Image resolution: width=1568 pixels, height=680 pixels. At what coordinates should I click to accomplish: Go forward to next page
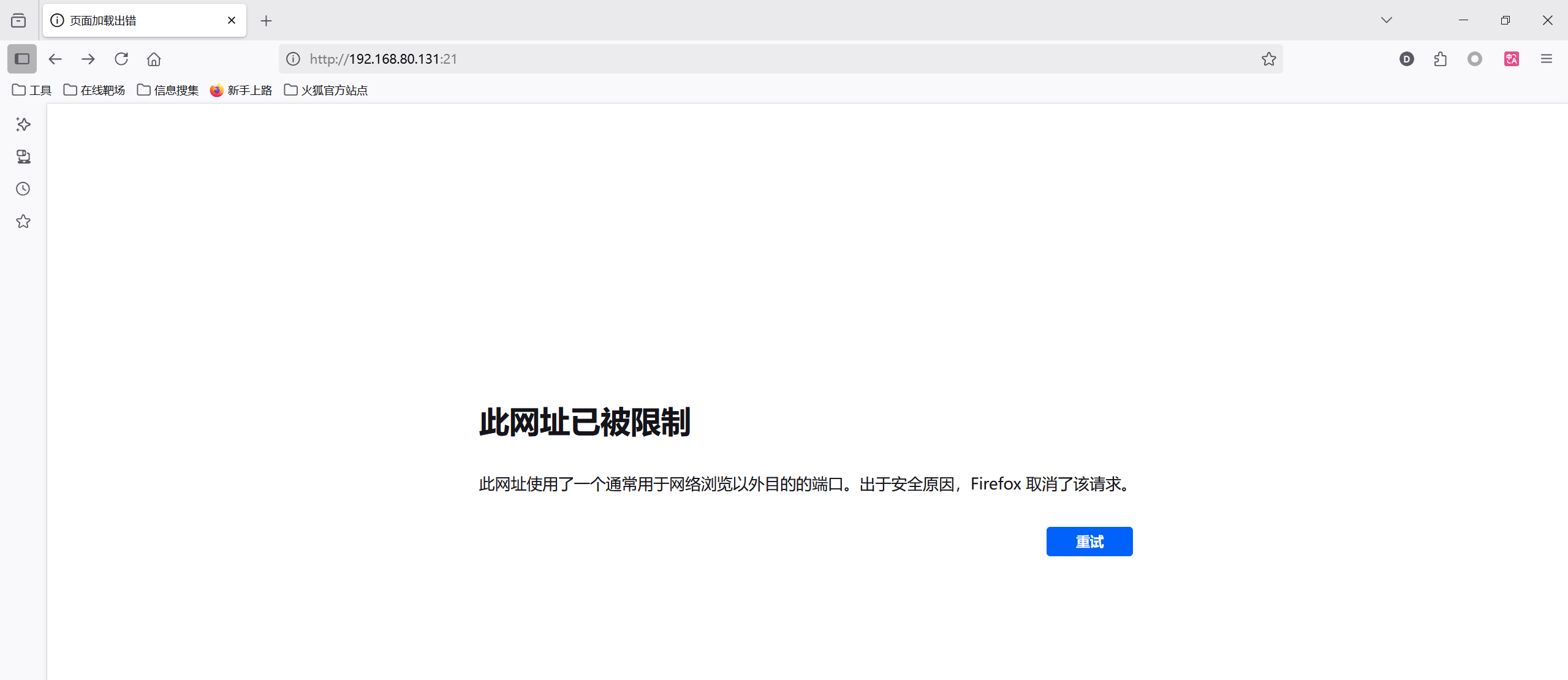click(88, 59)
